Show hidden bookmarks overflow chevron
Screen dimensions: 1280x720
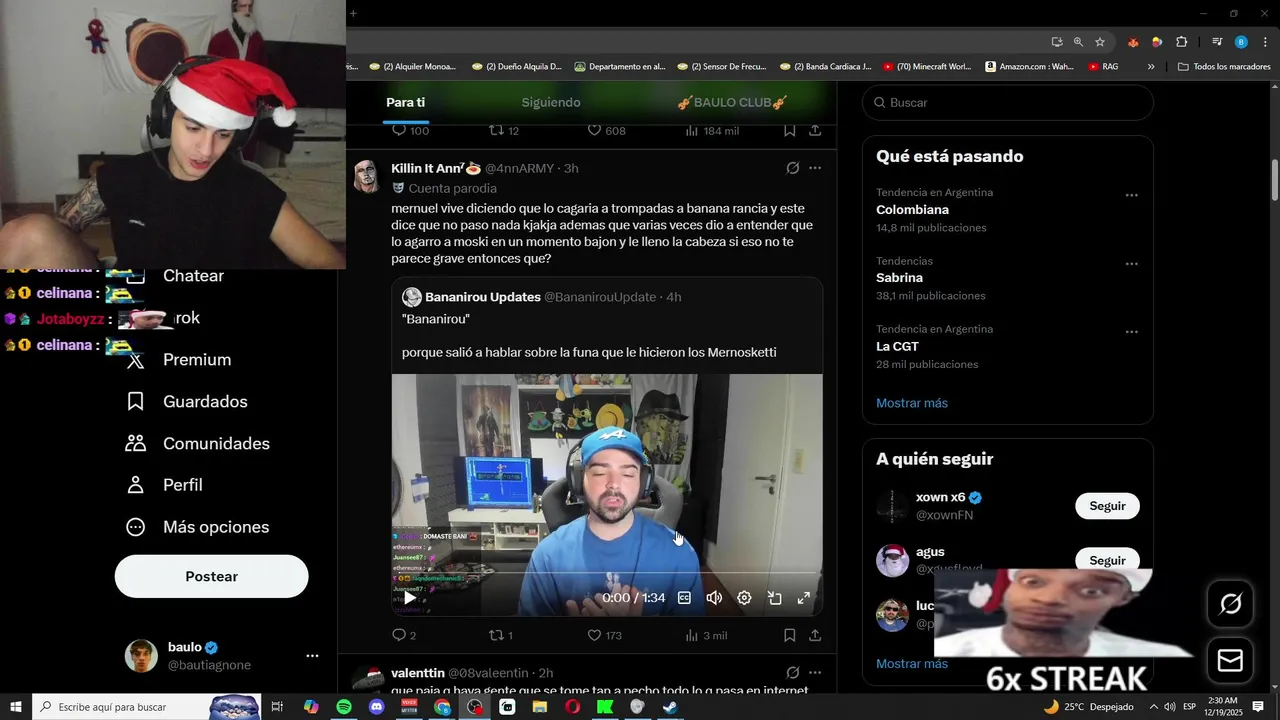tap(1151, 67)
